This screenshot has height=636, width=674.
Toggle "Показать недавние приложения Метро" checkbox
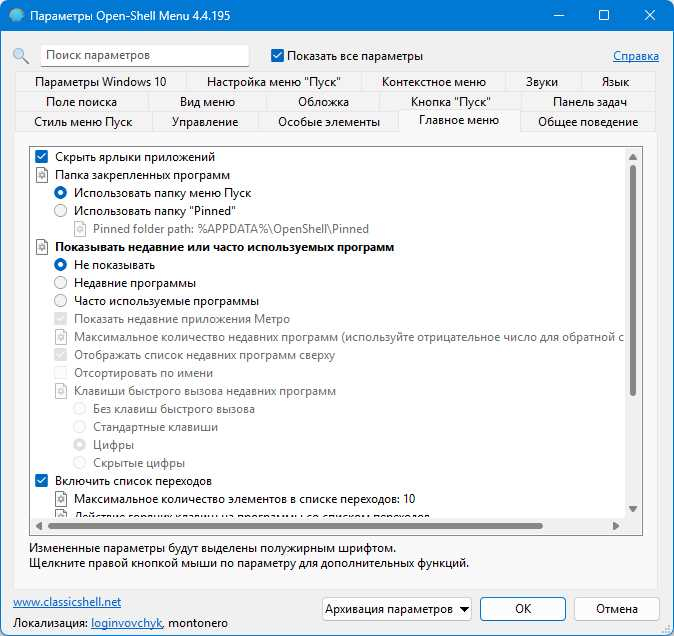coord(61,319)
